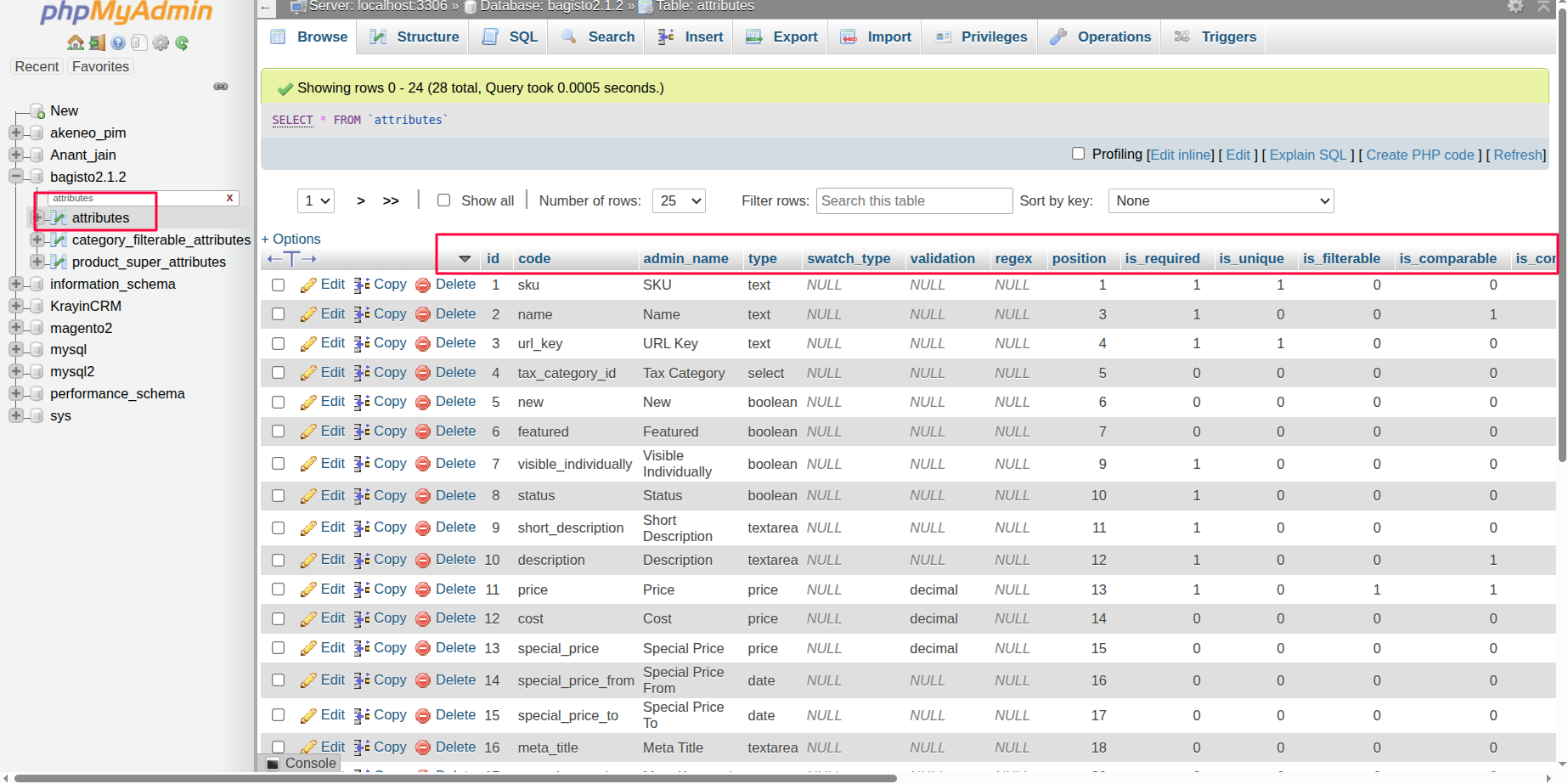The width and height of the screenshot is (1568, 784).
Task: Click the attributes table icon in tree
Action: tap(59, 218)
